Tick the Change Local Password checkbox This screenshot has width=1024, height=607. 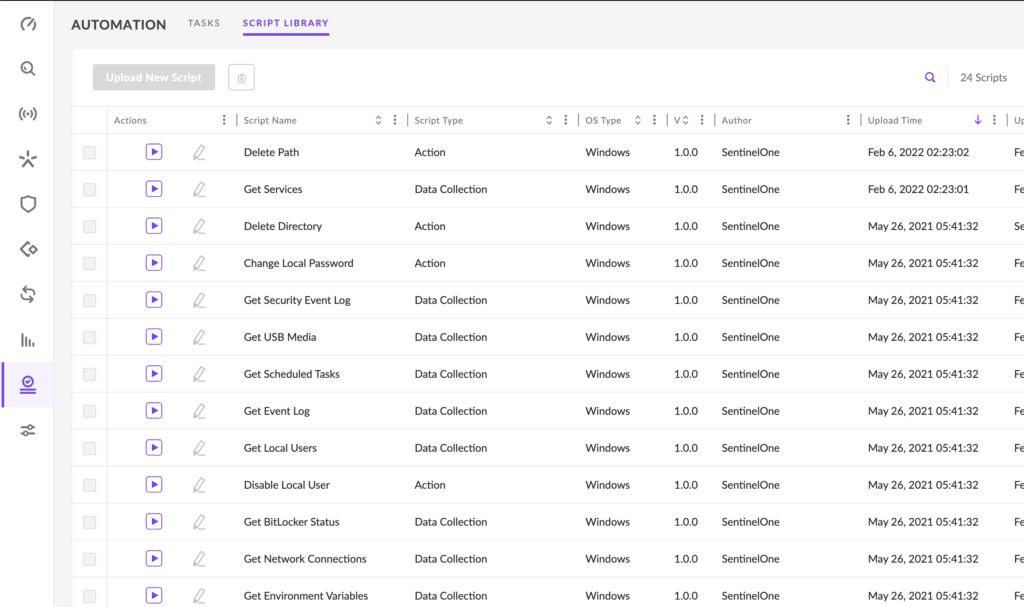tap(90, 263)
